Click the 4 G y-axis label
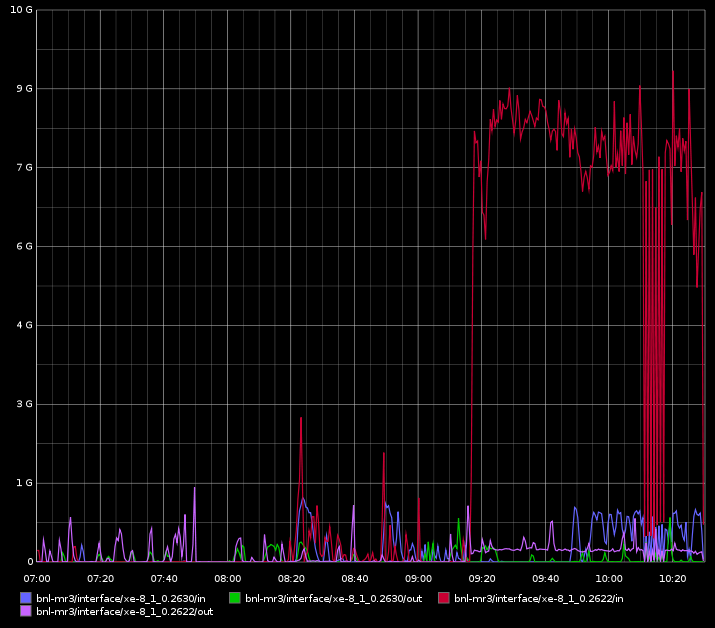The image size is (715, 628). tap(24, 325)
